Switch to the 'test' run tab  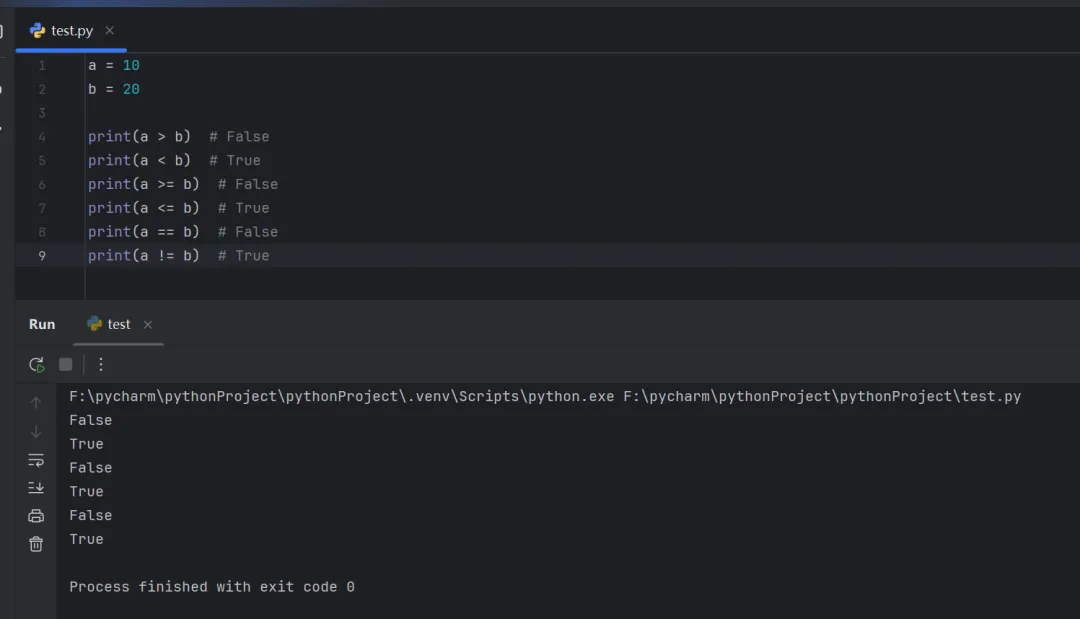pyautogui.click(x=118, y=324)
